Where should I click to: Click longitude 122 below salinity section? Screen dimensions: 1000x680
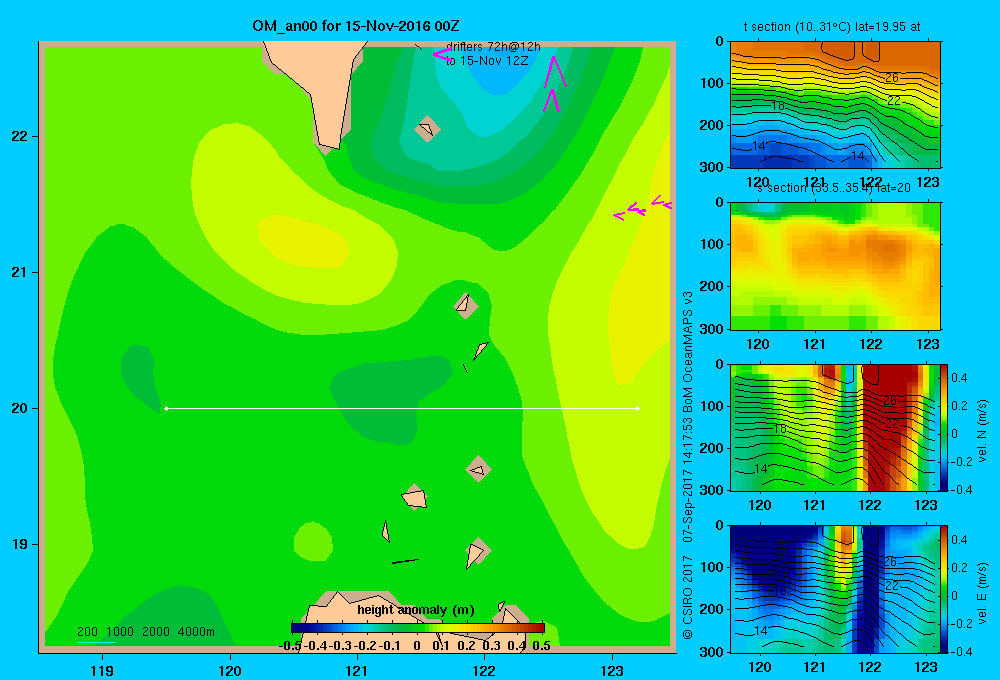[871, 344]
